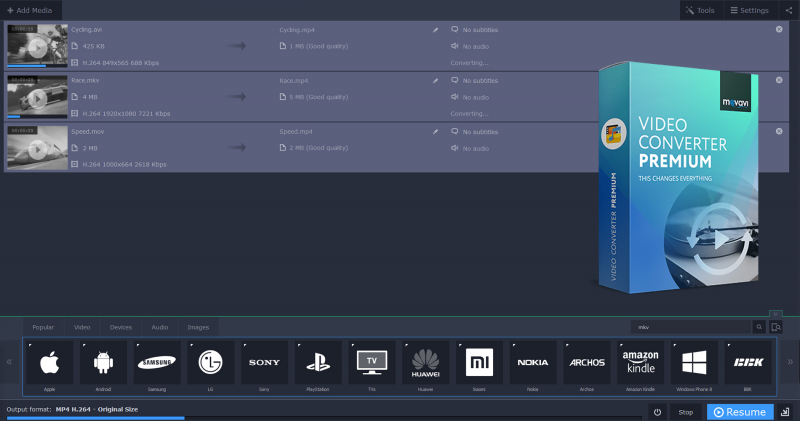Screen dimensions: 800x421
Task: Edit the Speed.mp4 output name with the pencil
Action: pos(435,132)
